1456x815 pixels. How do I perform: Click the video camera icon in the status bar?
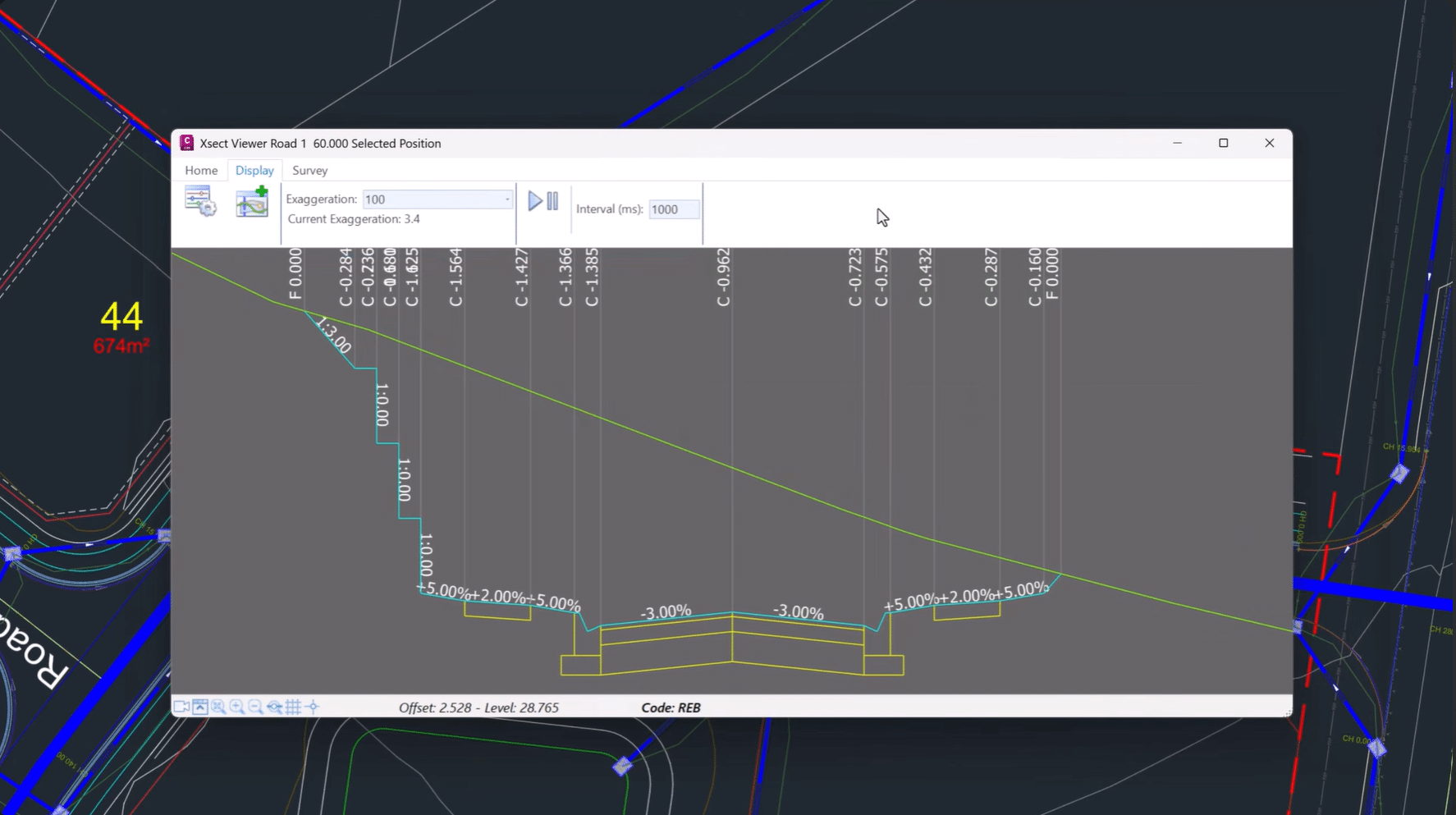[x=181, y=707]
